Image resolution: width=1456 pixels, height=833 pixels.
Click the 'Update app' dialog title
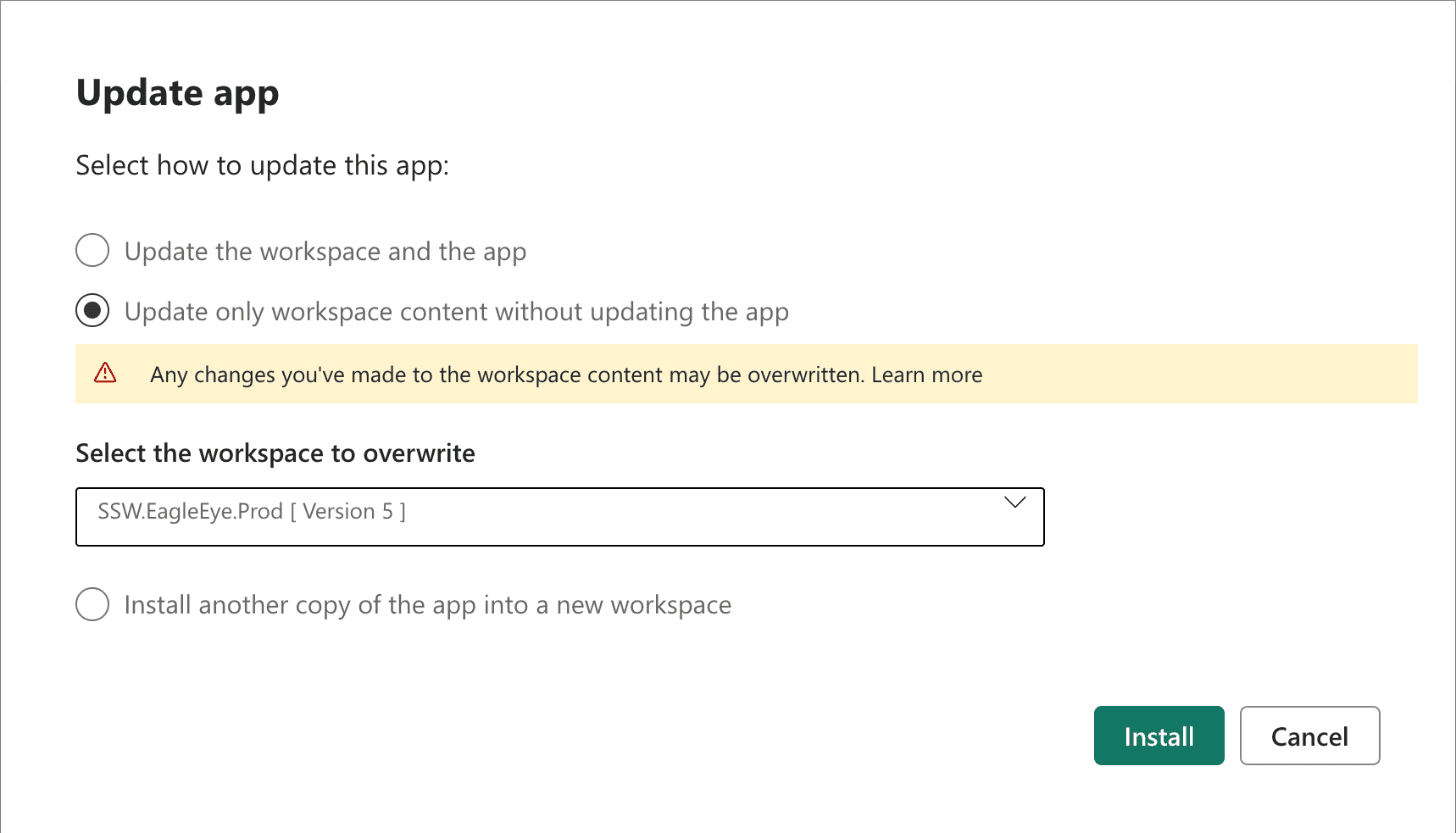177,94
